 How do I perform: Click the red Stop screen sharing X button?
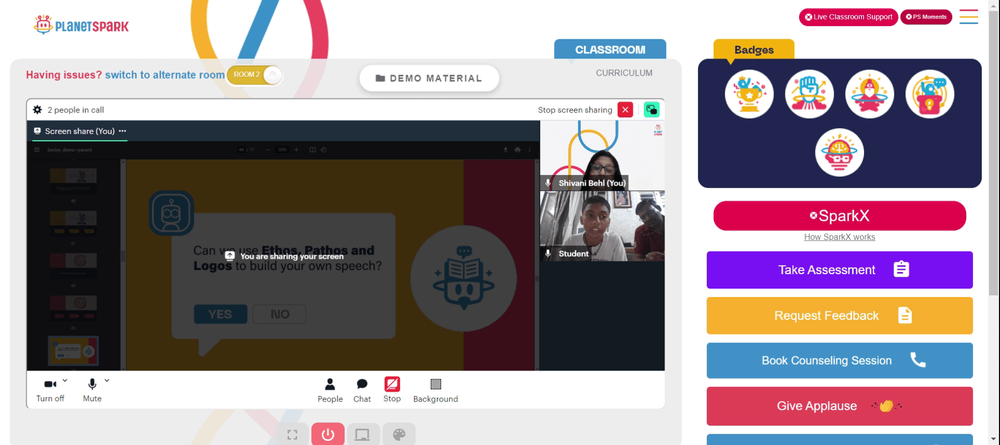pos(625,110)
